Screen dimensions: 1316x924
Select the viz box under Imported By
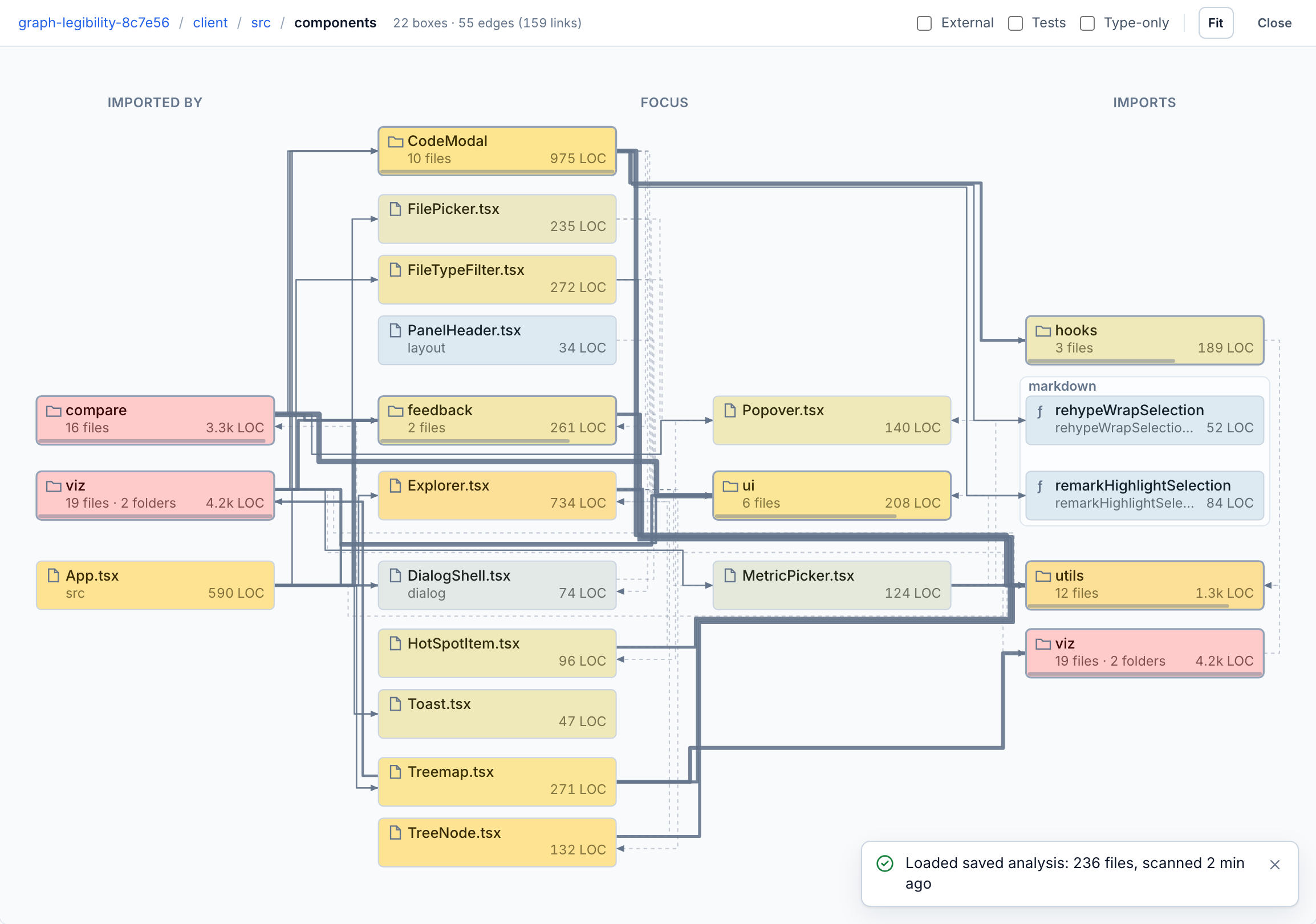[155, 496]
